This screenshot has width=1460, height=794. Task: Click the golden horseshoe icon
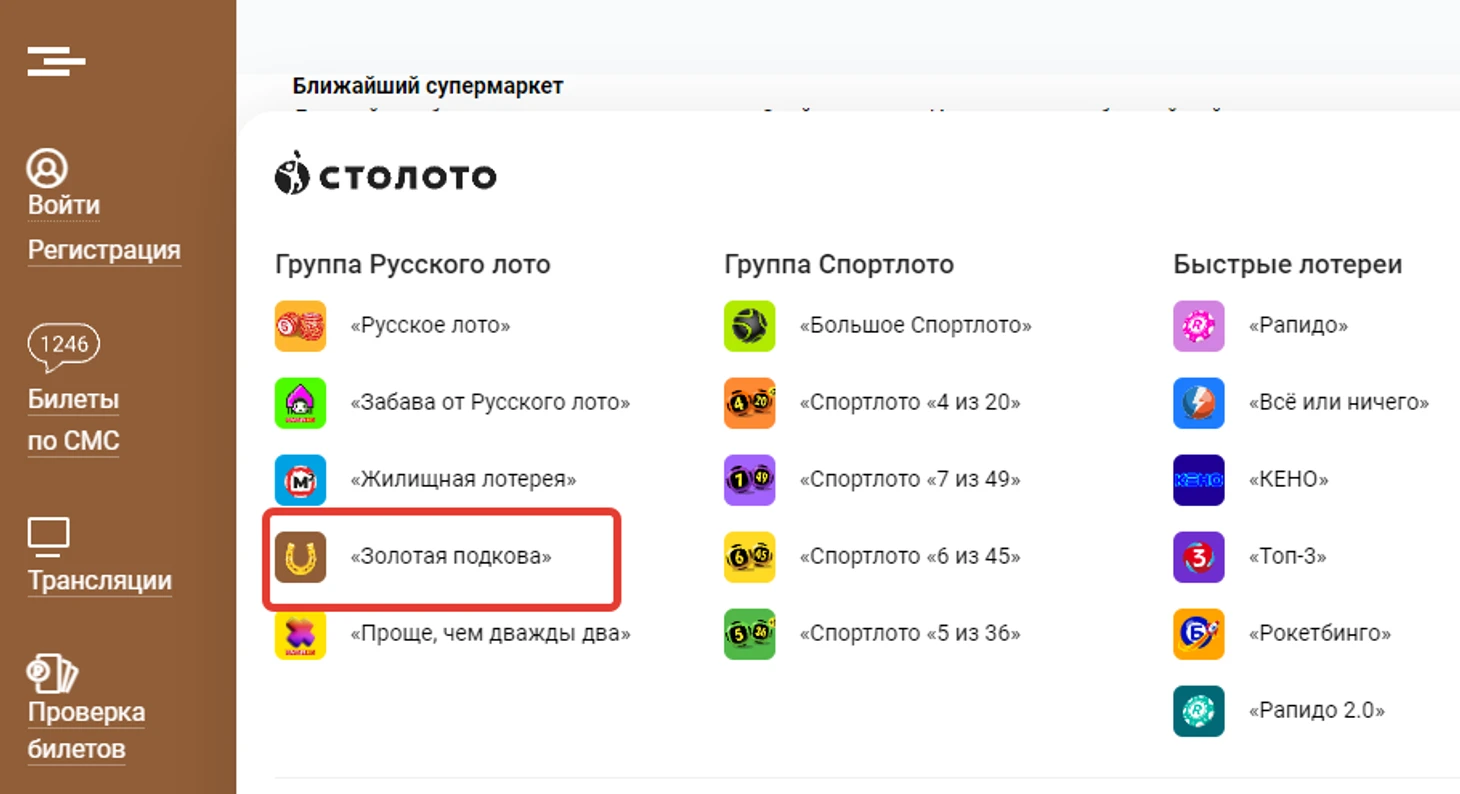coord(300,557)
